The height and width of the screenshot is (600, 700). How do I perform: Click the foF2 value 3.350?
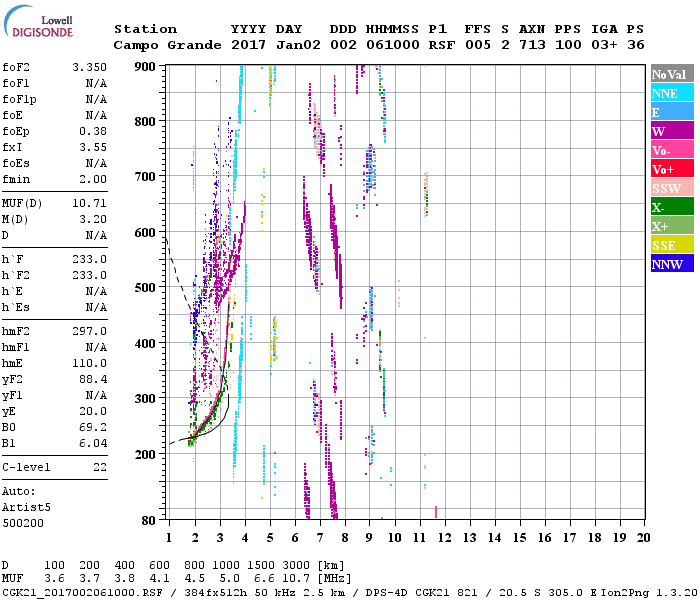click(x=89, y=66)
